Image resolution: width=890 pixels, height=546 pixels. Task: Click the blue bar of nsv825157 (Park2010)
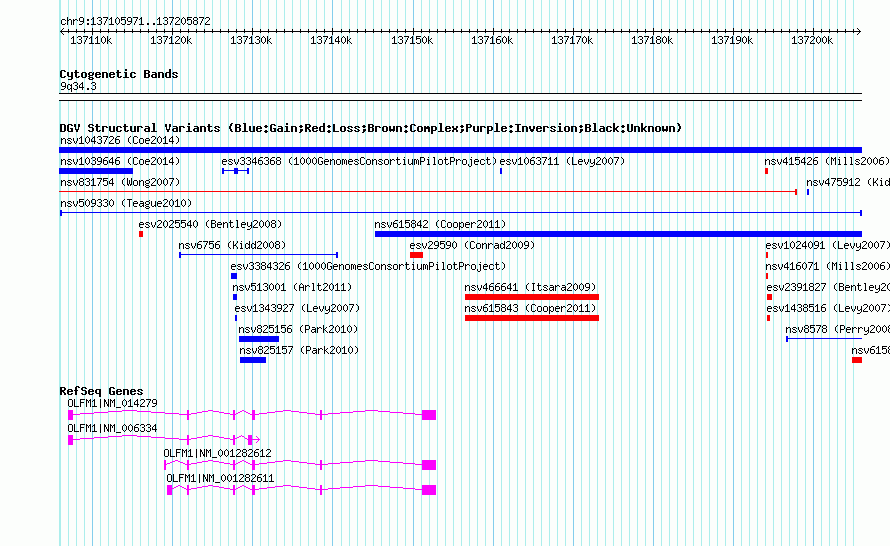(253, 360)
